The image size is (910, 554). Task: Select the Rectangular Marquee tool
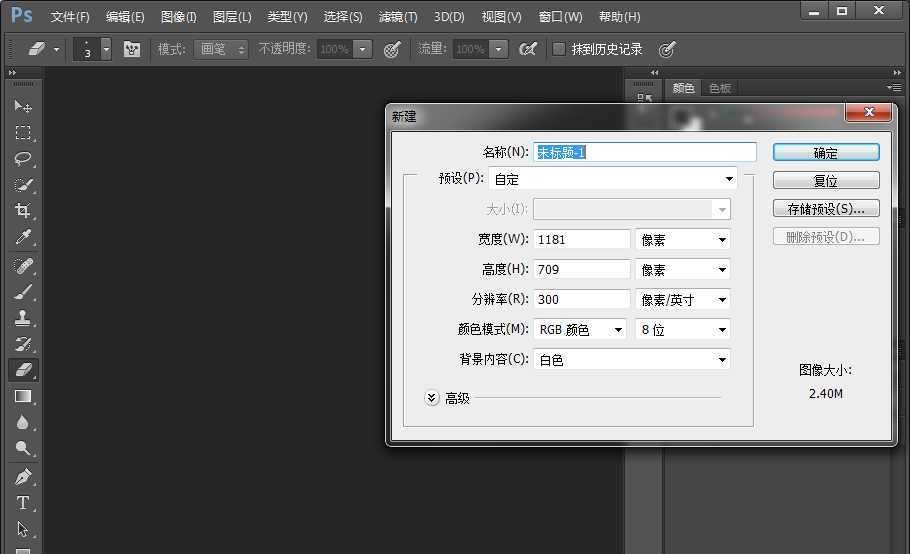click(x=22, y=133)
